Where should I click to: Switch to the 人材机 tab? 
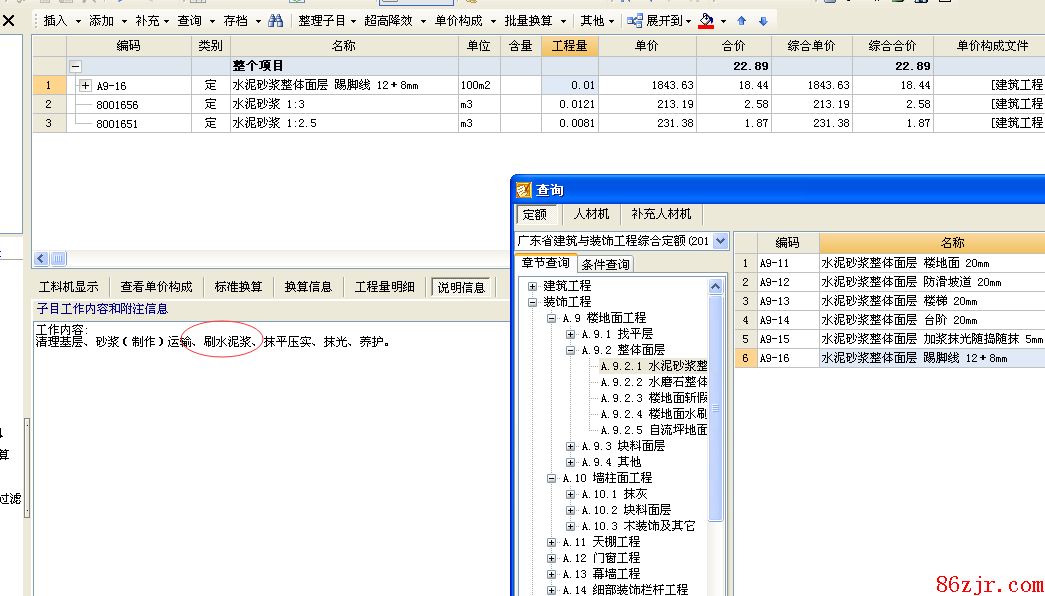click(x=590, y=214)
